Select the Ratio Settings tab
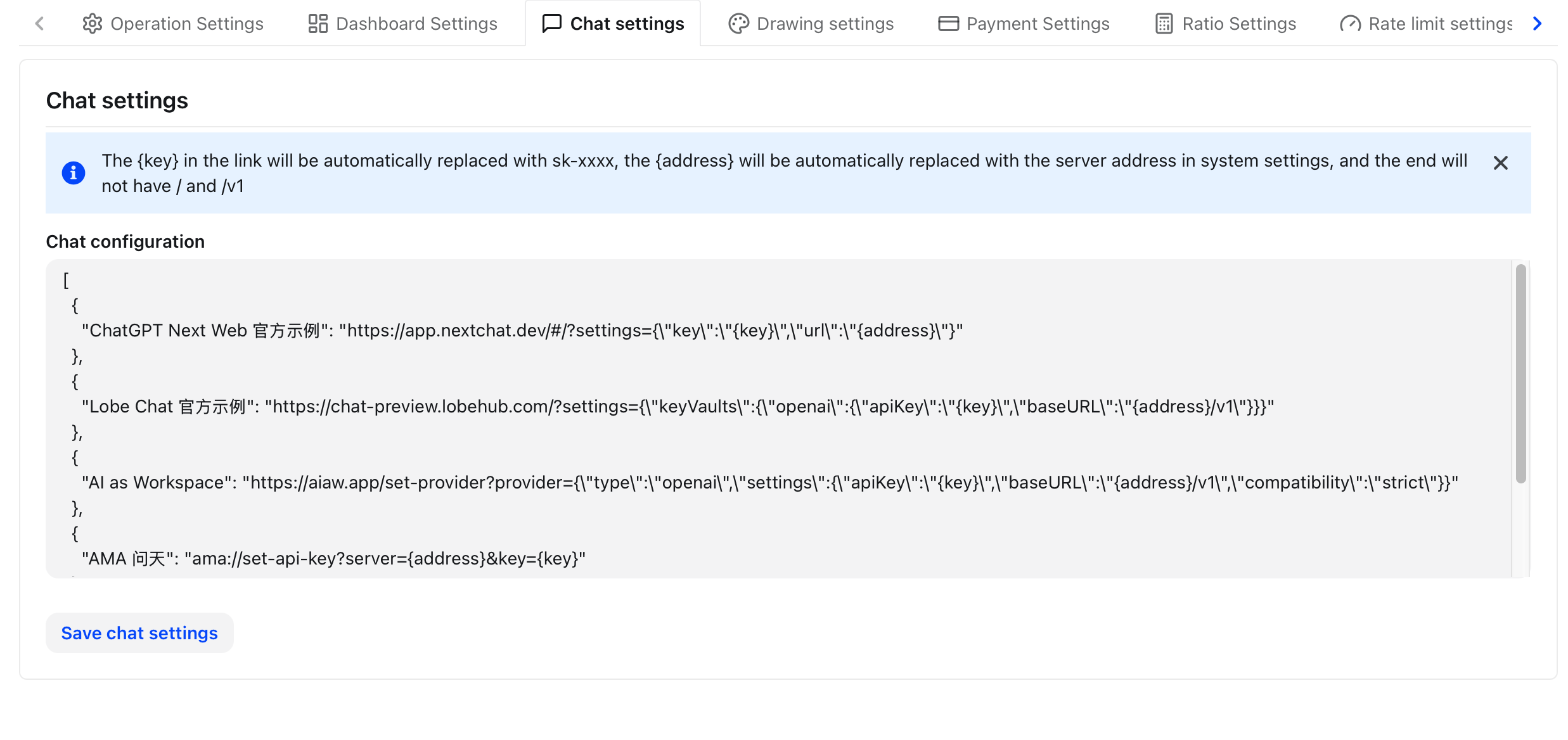Viewport: 1568px width, 740px height. (x=1239, y=23)
